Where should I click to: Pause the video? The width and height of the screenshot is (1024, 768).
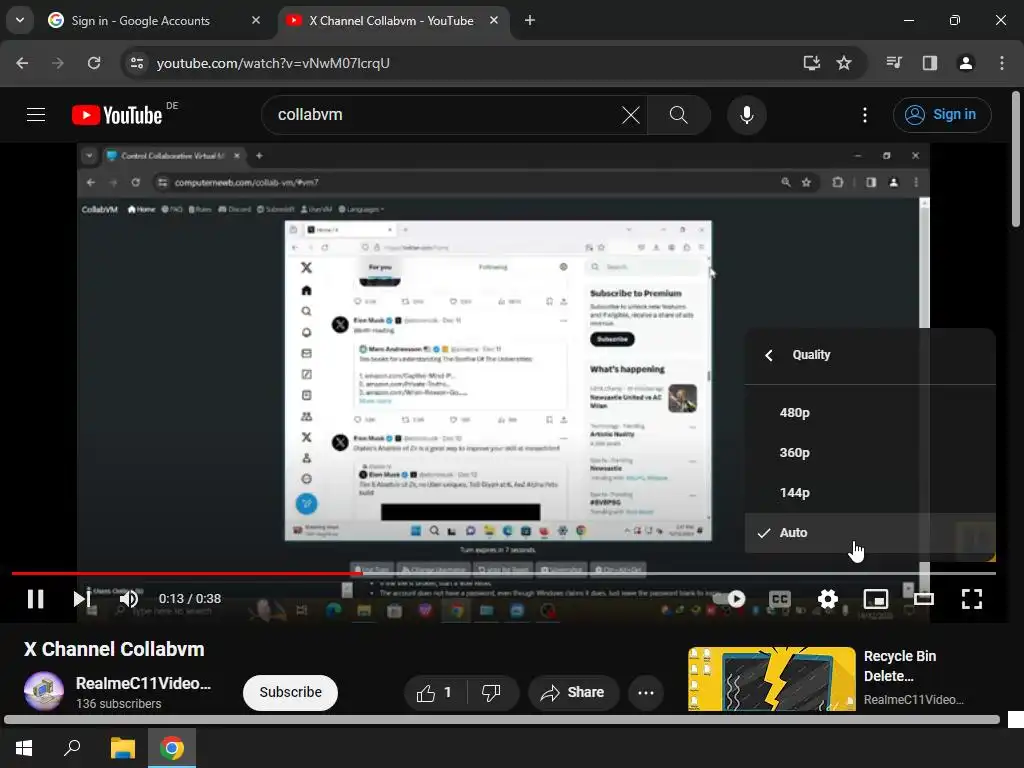tap(35, 598)
